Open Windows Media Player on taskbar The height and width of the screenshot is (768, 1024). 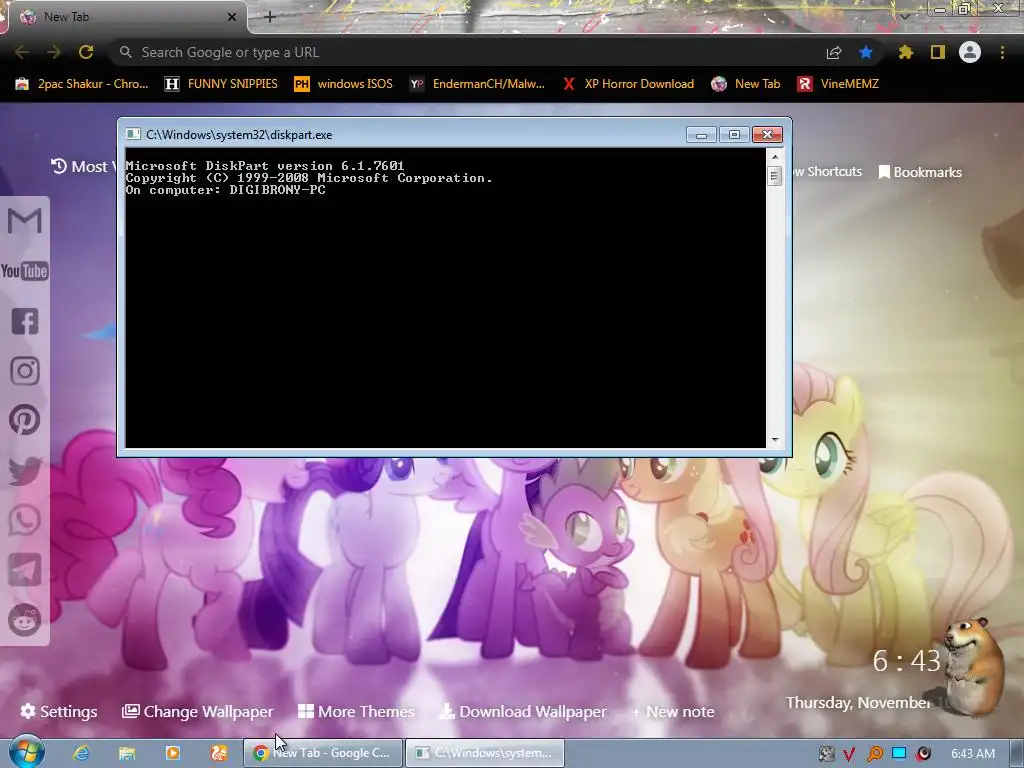point(172,753)
